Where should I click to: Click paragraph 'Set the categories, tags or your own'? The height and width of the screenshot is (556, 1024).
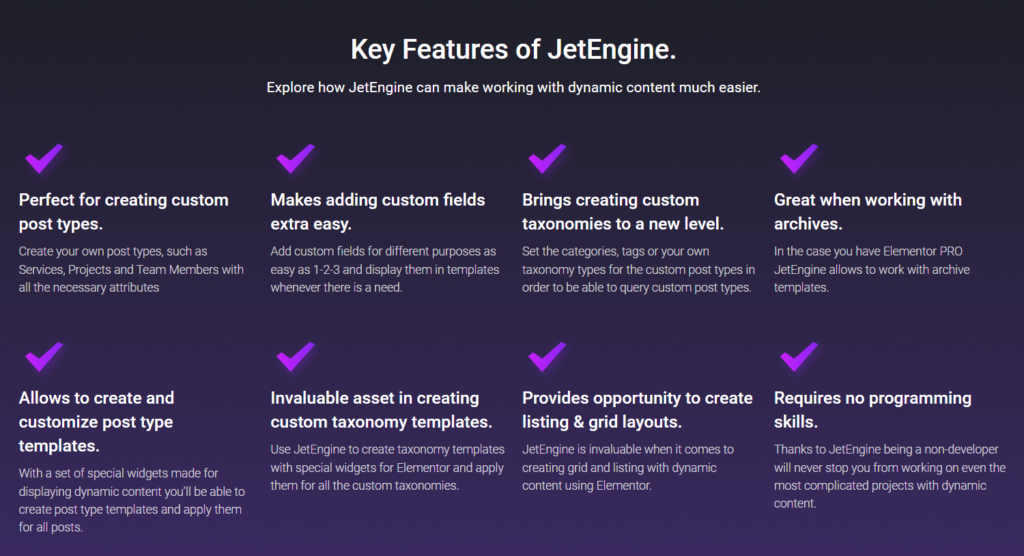coord(639,269)
